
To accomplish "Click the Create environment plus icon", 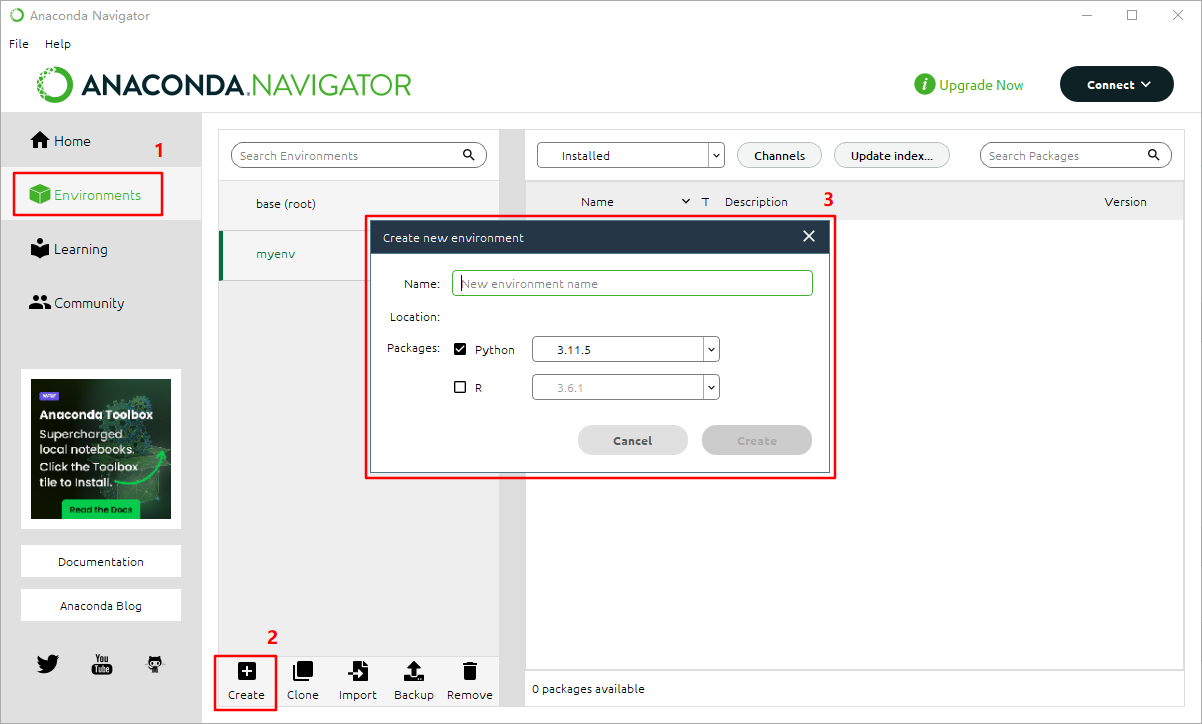I will coord(246,671).
